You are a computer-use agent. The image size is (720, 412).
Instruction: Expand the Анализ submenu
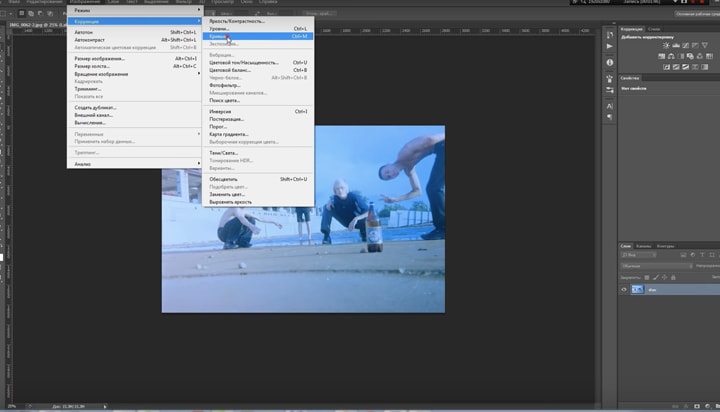[135, 164]
